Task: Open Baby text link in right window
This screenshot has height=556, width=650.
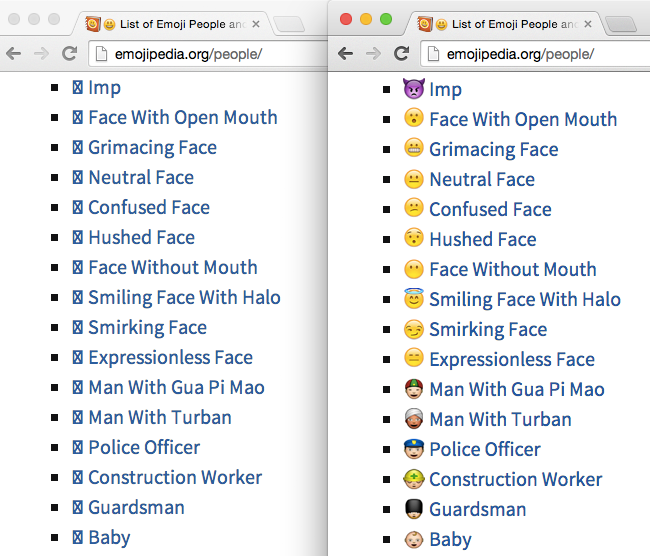Action: 450,539
